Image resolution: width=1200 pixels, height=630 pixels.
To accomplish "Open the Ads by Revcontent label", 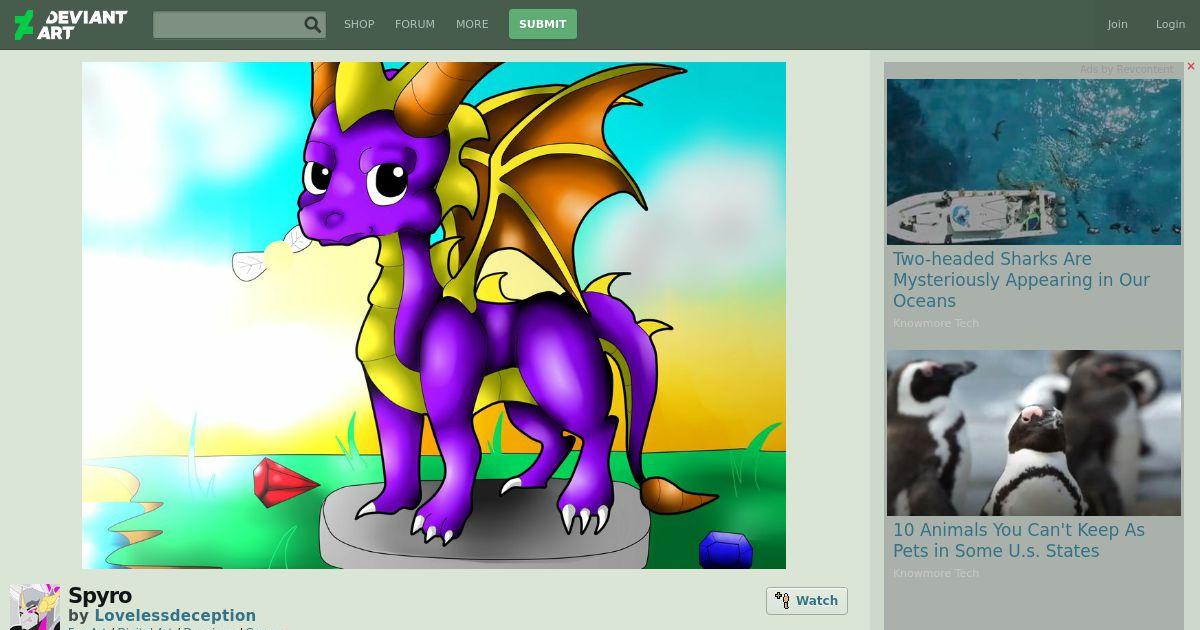I will (1126, 69).
